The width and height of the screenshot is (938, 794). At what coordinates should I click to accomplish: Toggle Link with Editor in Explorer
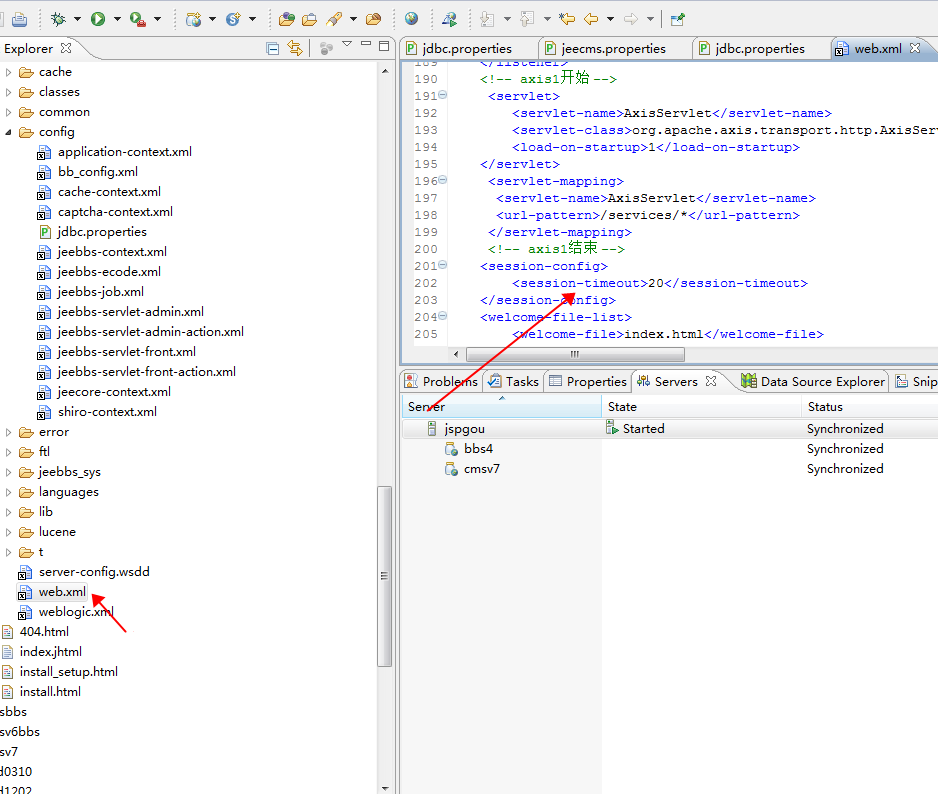pyautogui.click(x=294, y=48)
